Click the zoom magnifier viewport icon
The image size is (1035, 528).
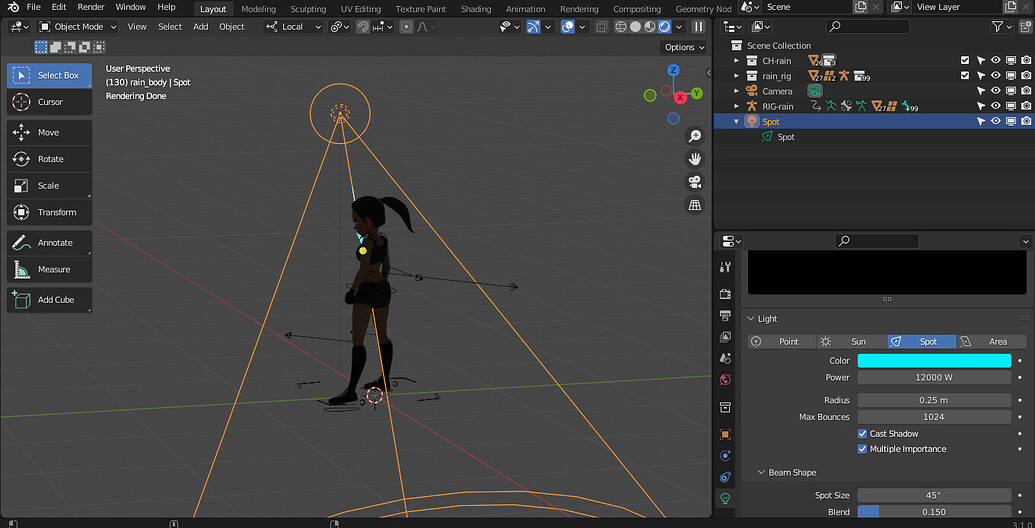[x=694, y=136]
